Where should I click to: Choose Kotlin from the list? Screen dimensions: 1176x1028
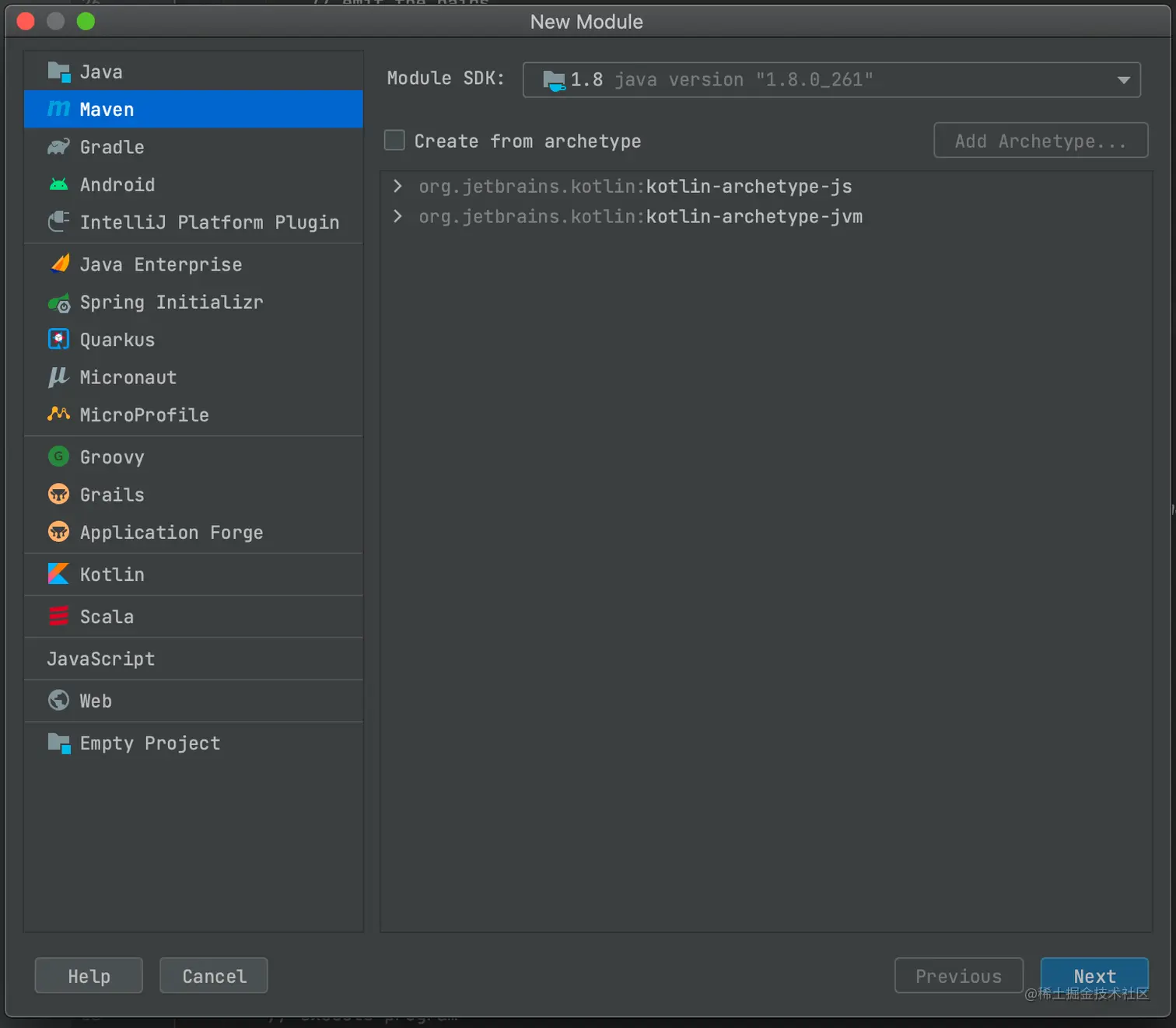pyautogui.click(x=194, y=574)
